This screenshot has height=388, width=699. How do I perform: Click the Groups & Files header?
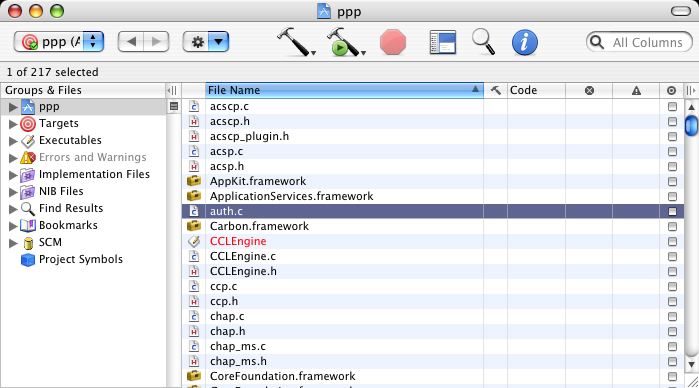[83, 90]
